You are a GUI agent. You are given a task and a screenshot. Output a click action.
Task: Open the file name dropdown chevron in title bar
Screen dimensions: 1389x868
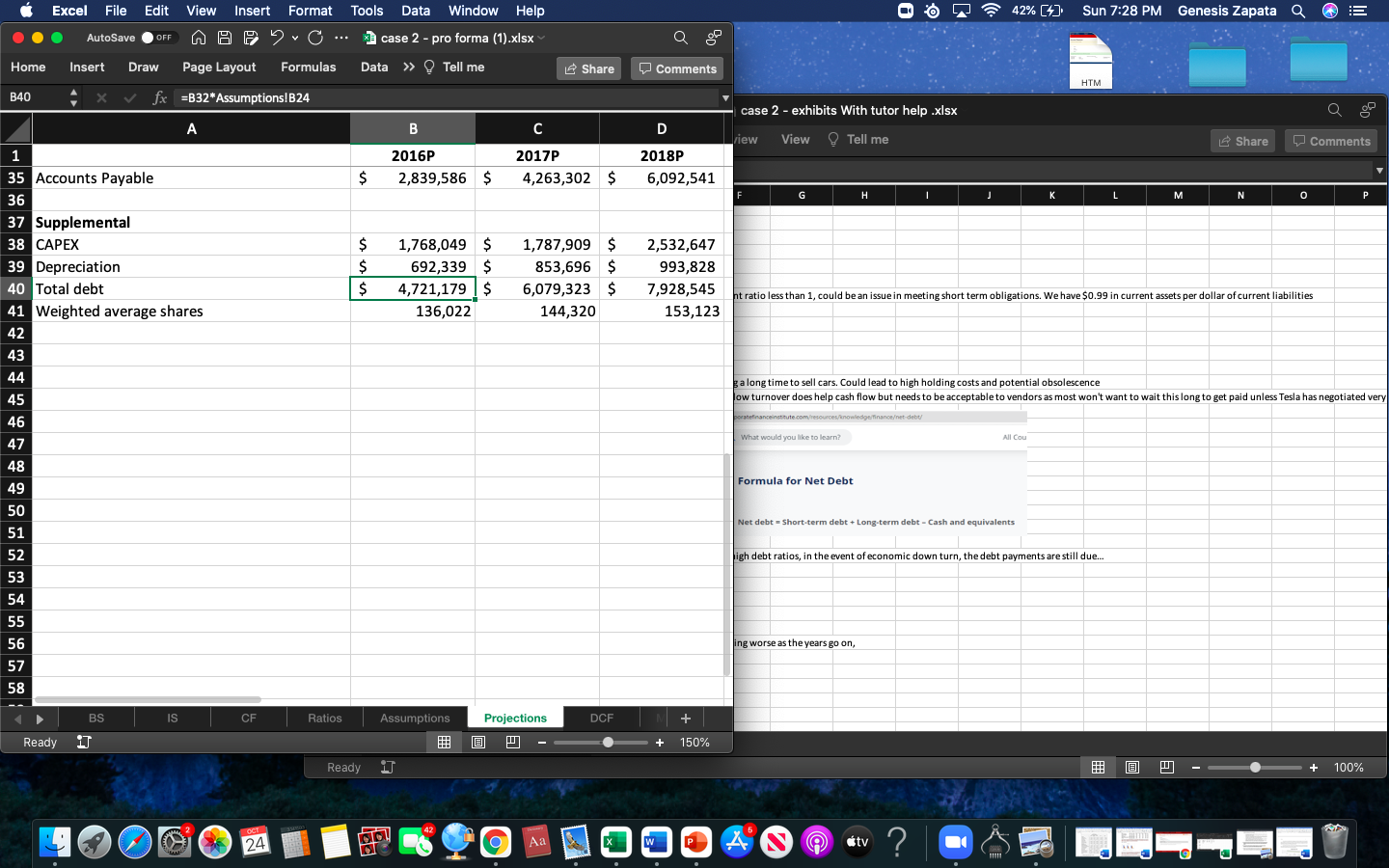point(541,38)
